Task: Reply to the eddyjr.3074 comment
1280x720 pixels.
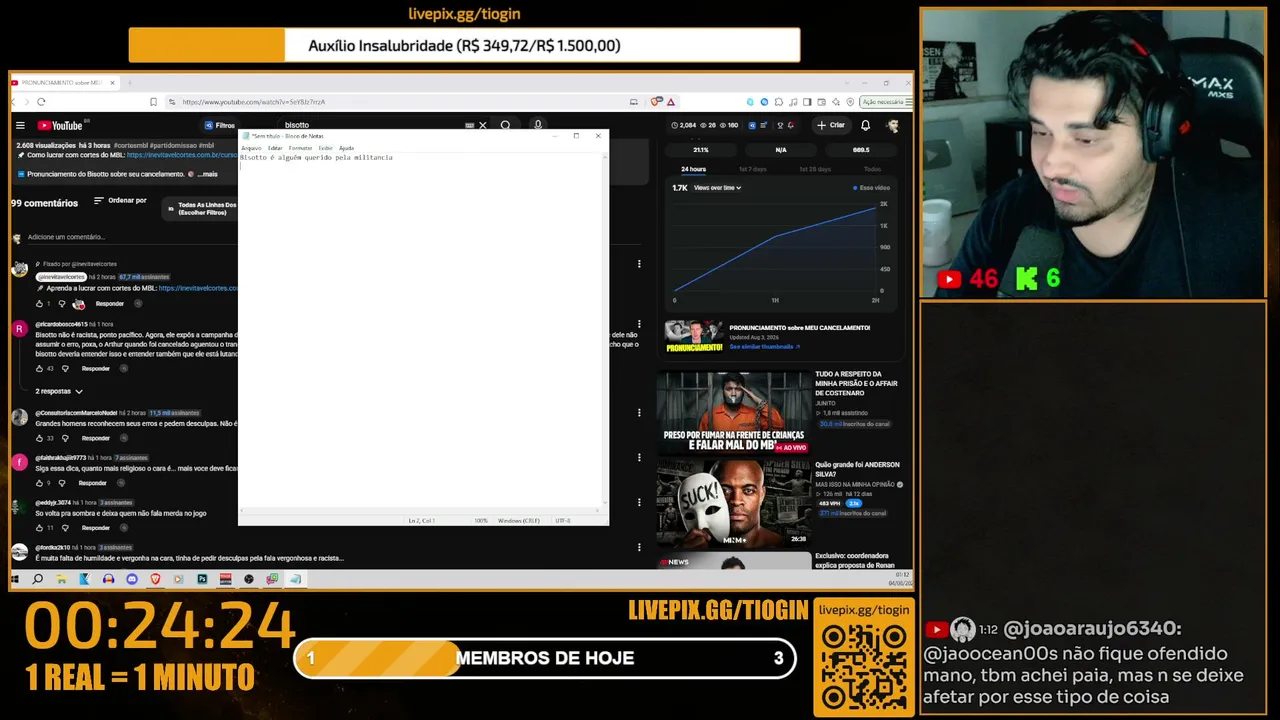Action: click(96, 528)
